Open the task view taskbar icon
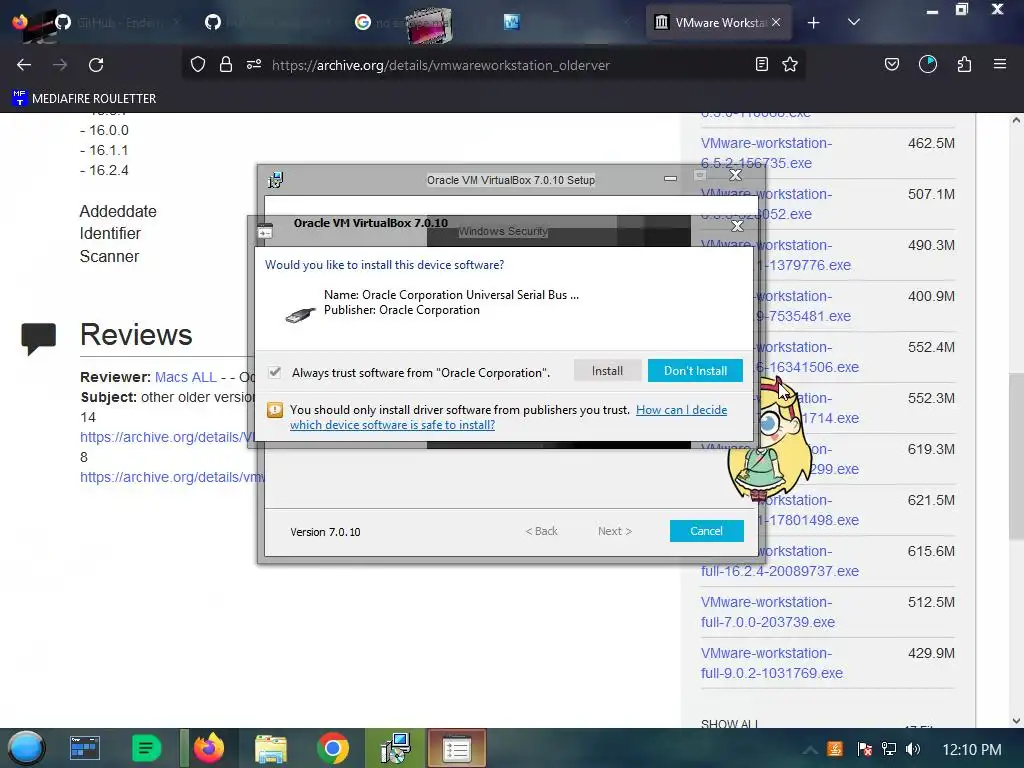The width and height of the screenshot is (1024, 768). click(85, 748)
